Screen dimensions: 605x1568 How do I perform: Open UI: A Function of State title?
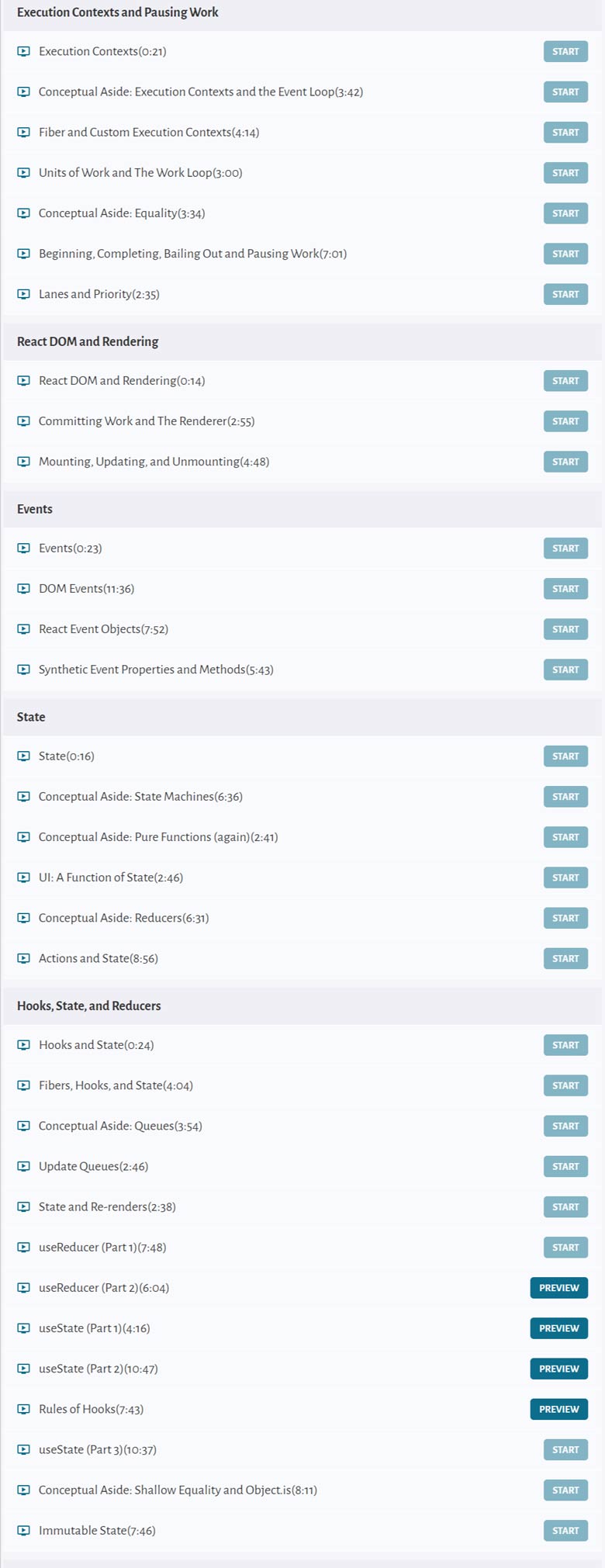111,877
